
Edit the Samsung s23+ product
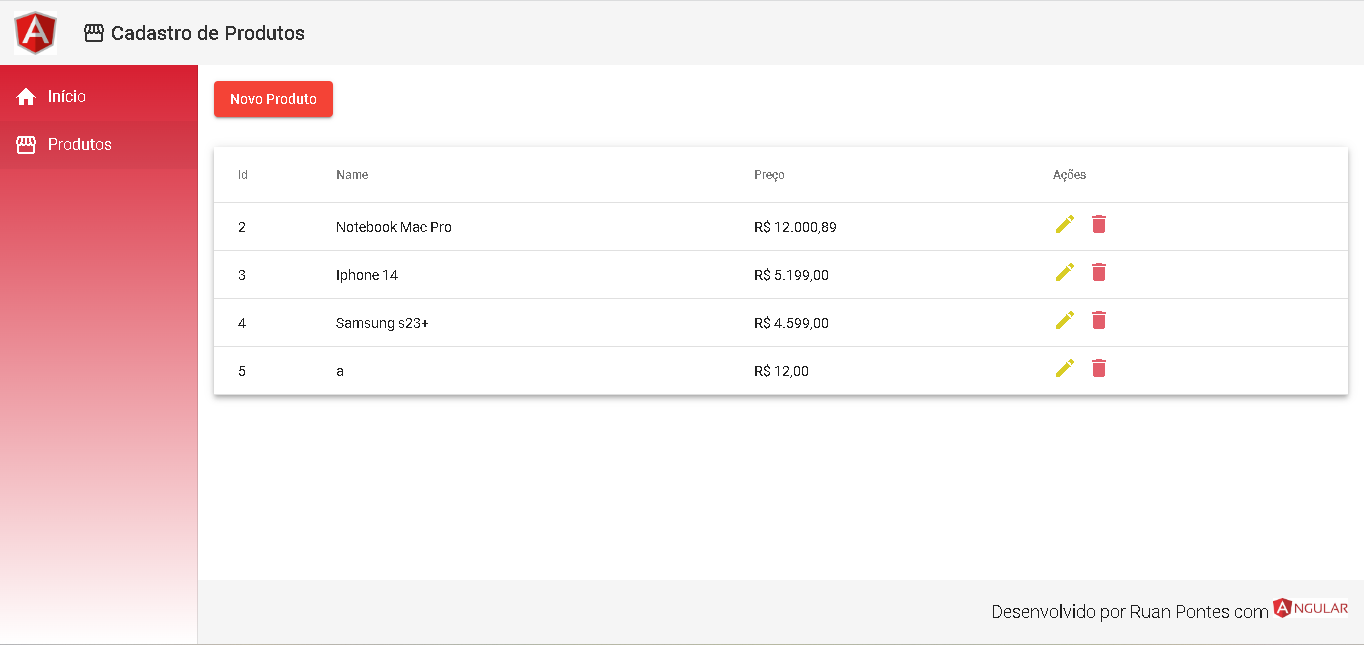(1065, 320)
